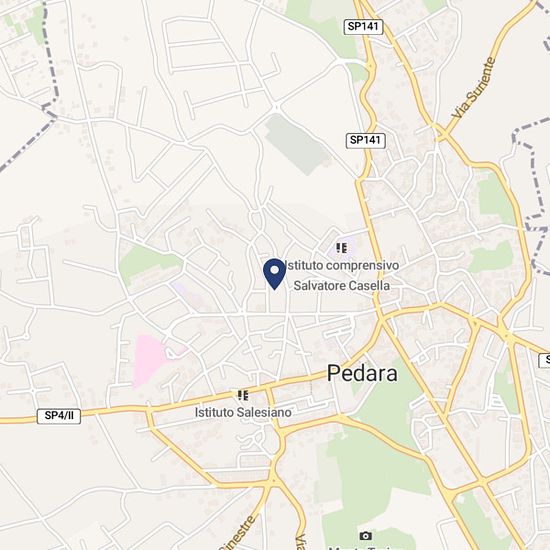This screenshot has width=550, height=550.
Task: Click the lower SP141 road shield
Action: tap(365, 140)
